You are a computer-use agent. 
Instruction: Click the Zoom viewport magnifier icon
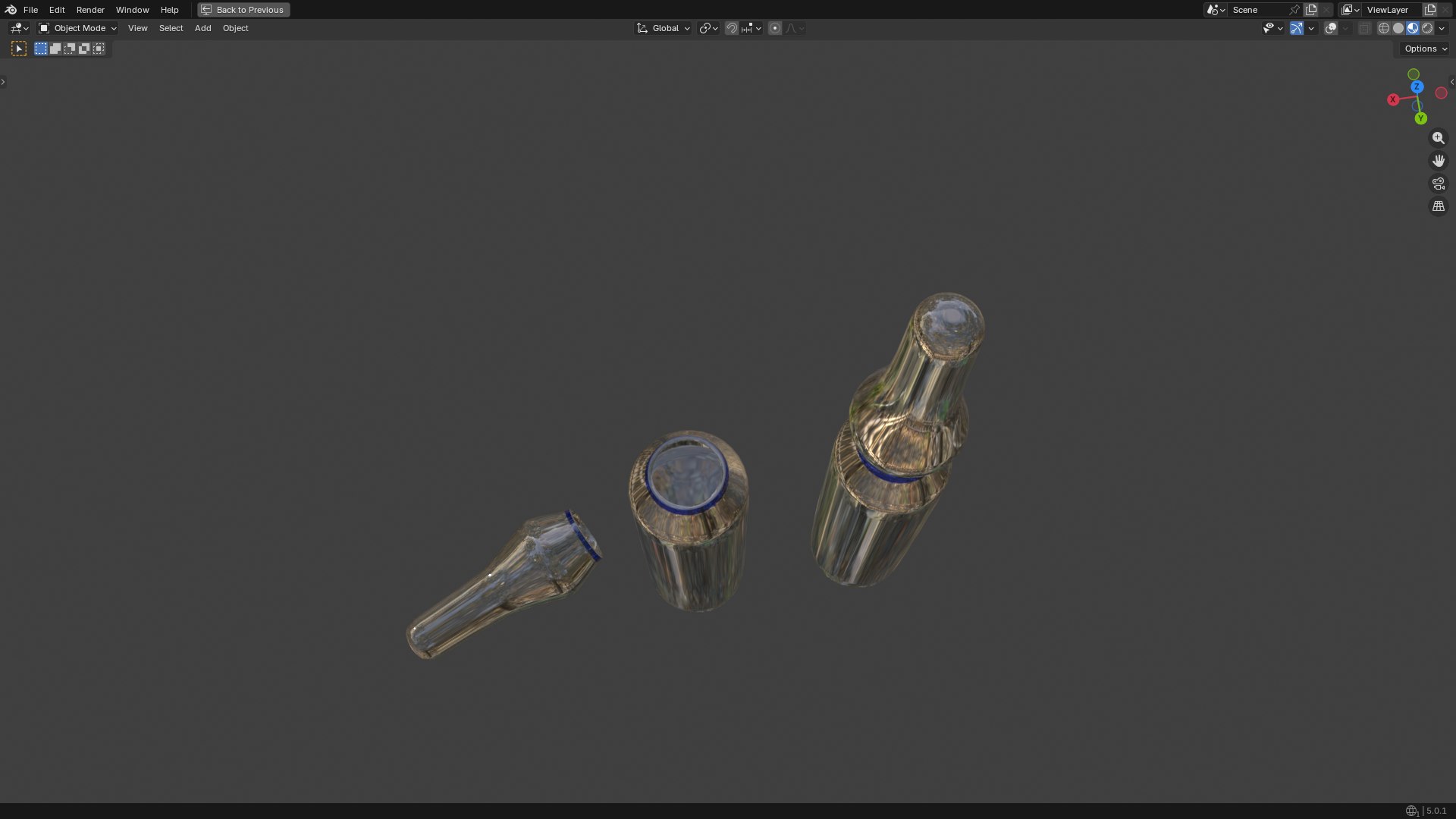(1439, 138)
